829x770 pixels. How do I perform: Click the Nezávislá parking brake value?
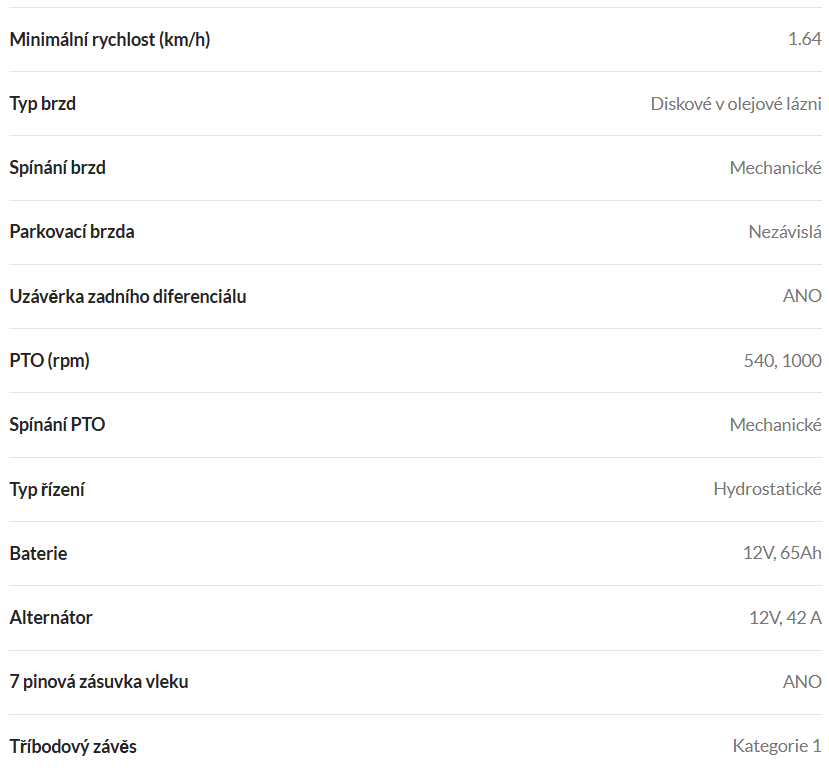(785, 232)
